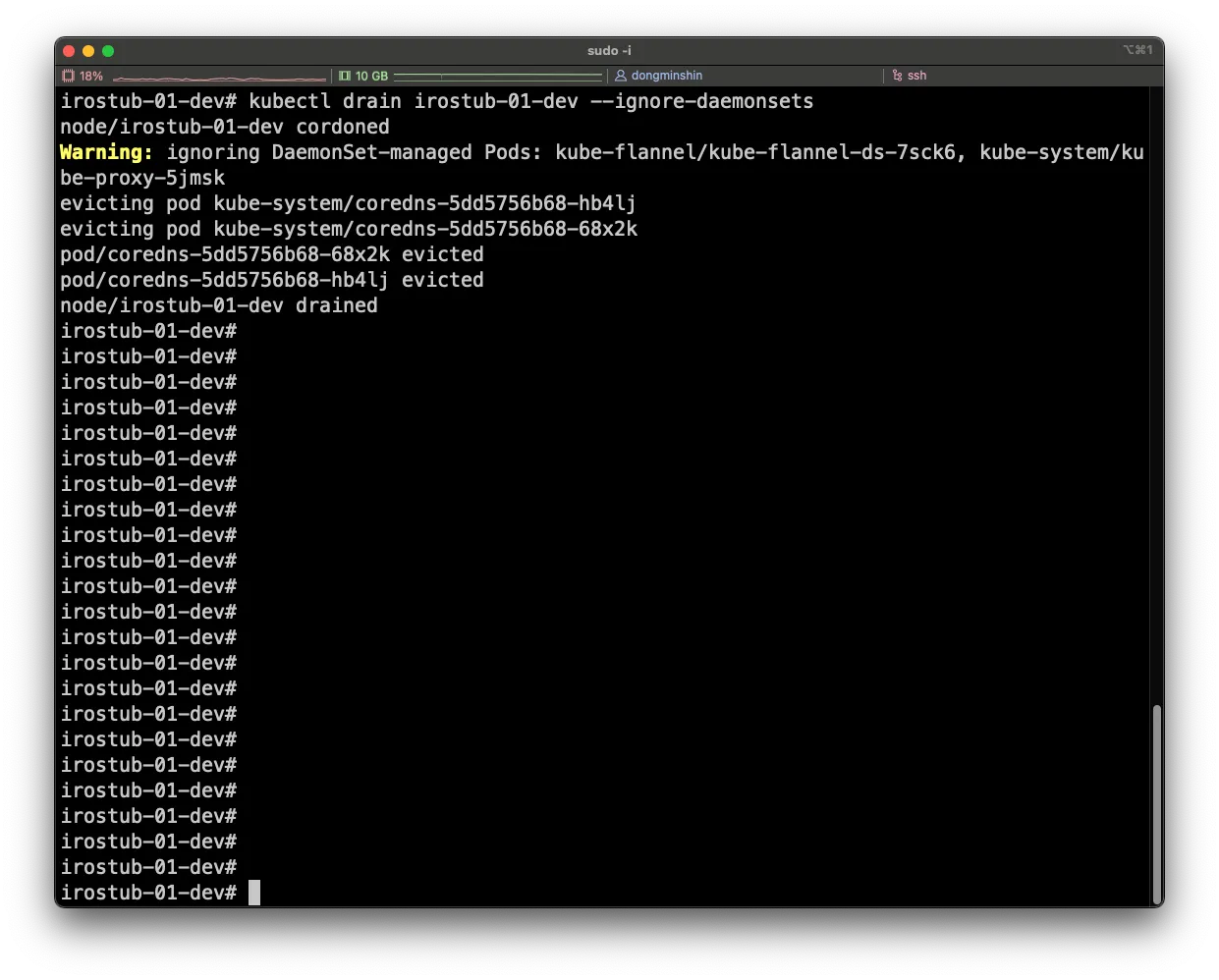
Task: Click the memory RAM icon beside 10 GB
Action: (345, 76)
